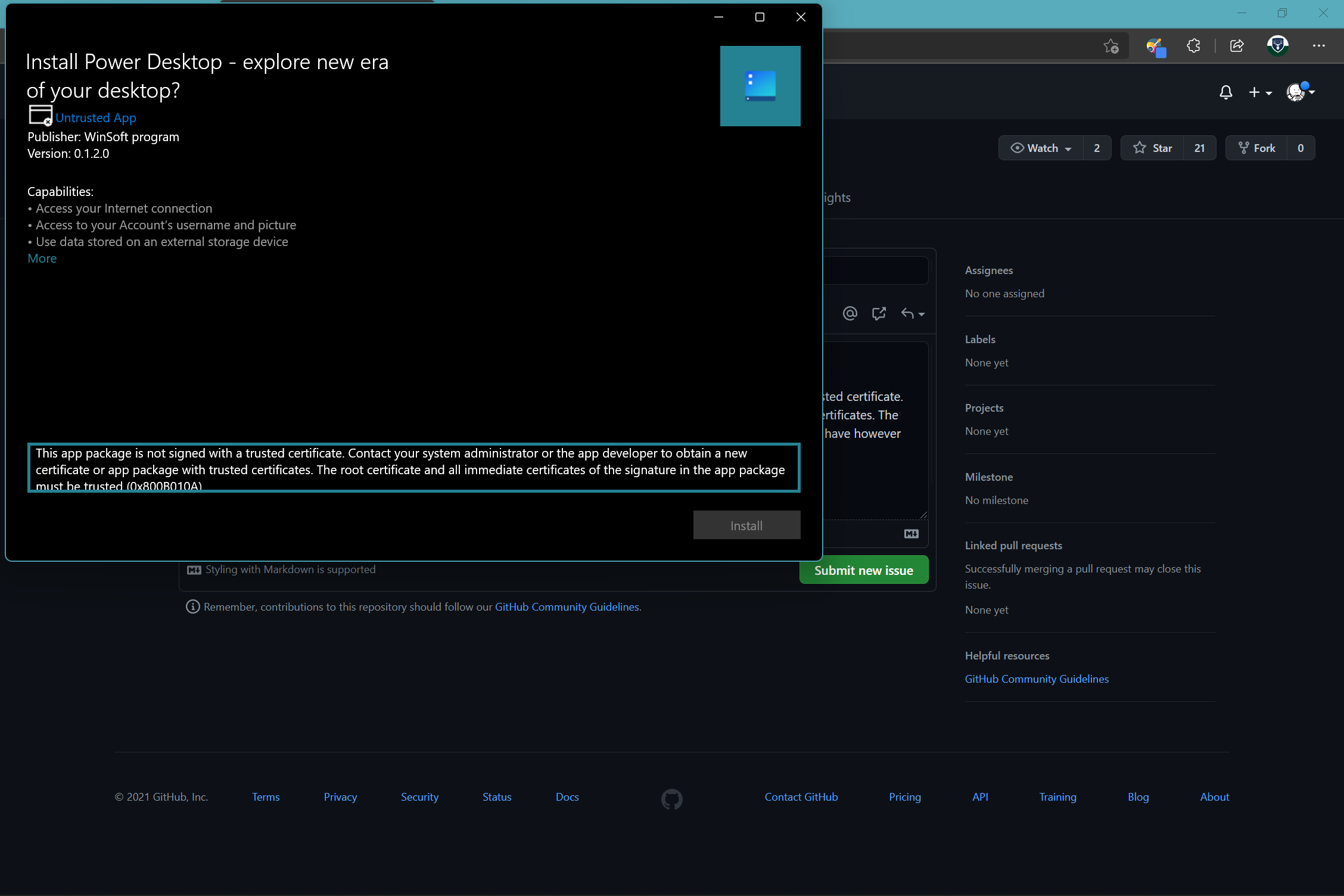Click the Markdown icon below the comment field
Viewport: 1344px width, 896px height.
point(910,534)
